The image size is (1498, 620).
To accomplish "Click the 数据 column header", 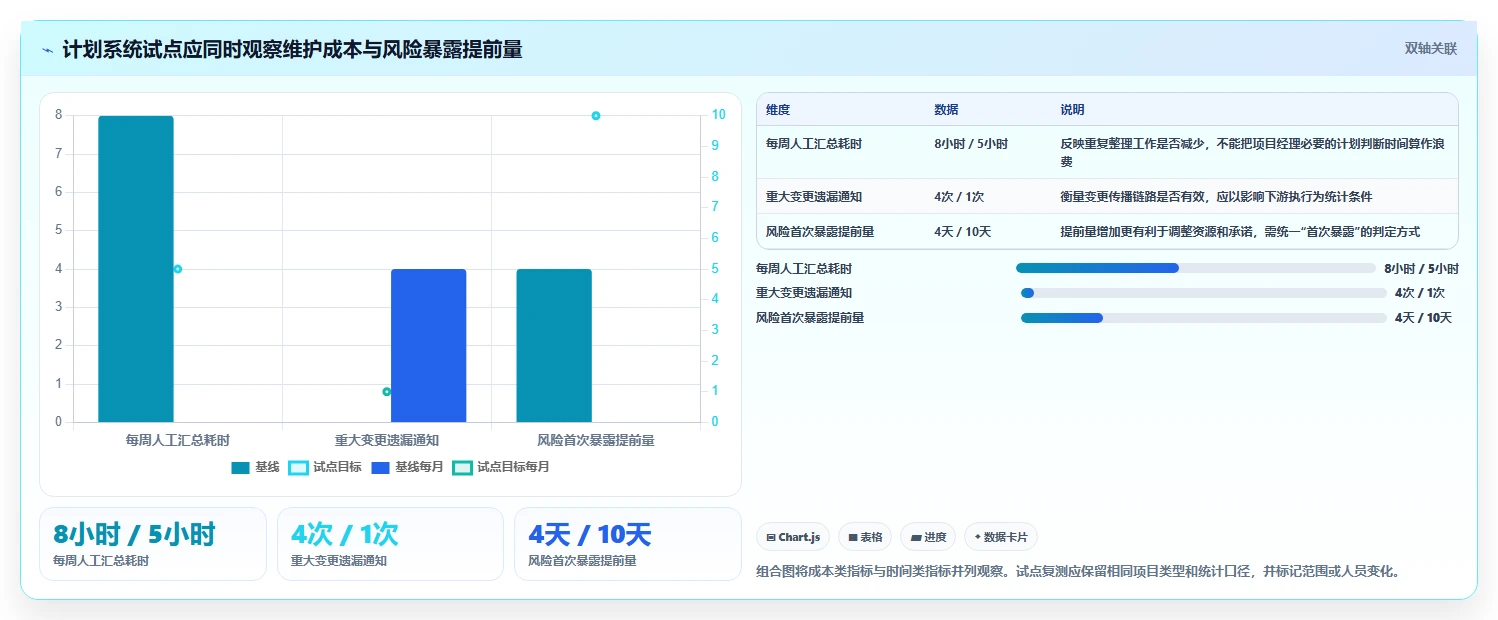I will pyautogui.click(x=946, y=110).
